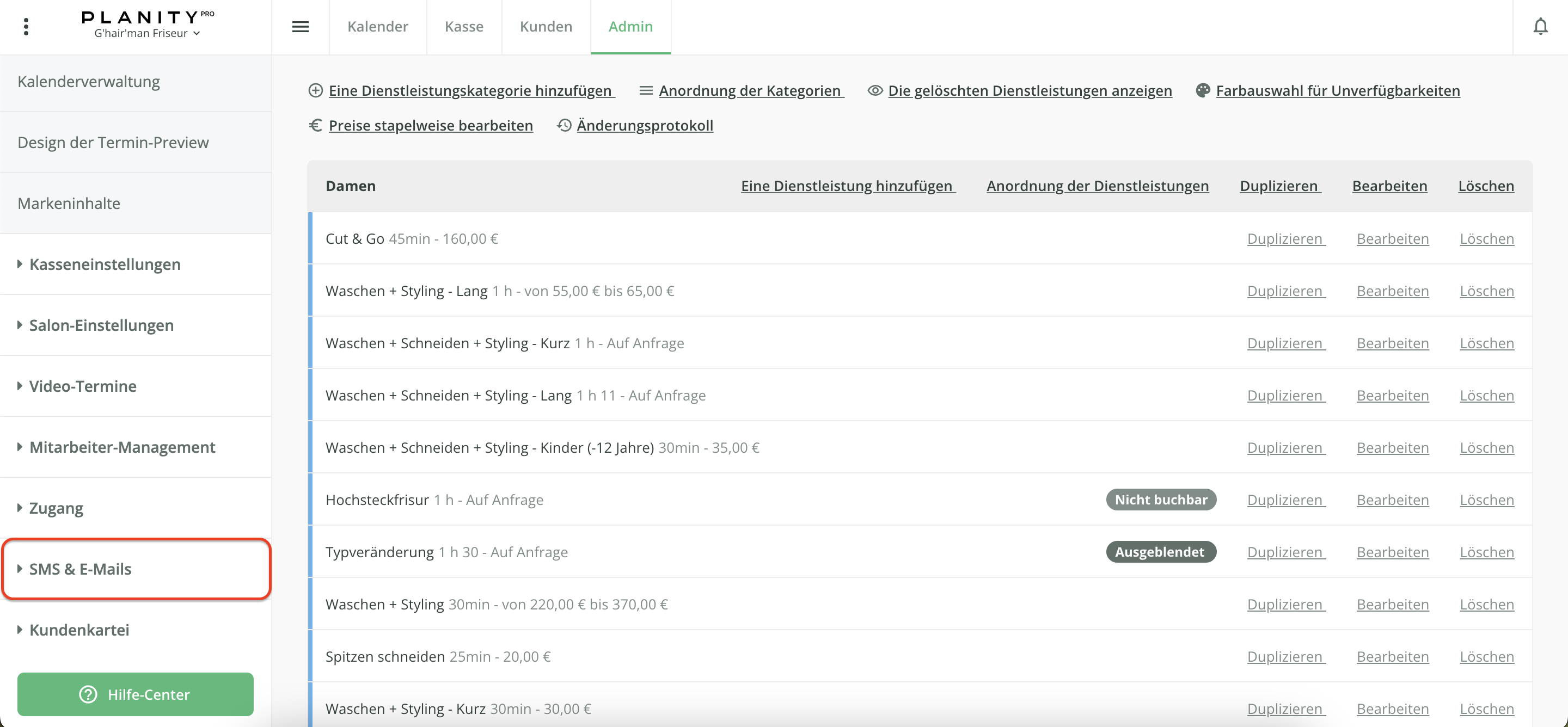Expand the Kasseneinstellungen section

click(105, 264)
